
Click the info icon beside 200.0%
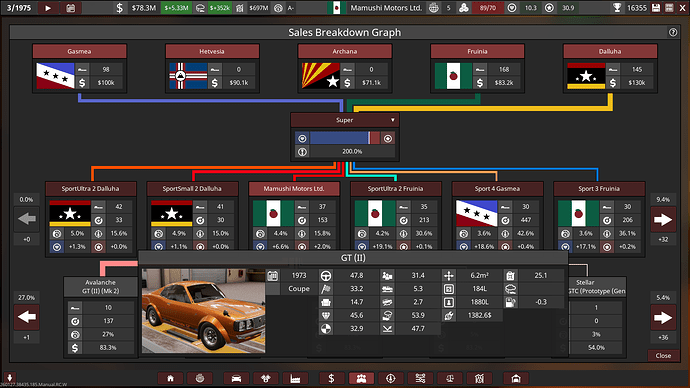click(x=302, y=151)
